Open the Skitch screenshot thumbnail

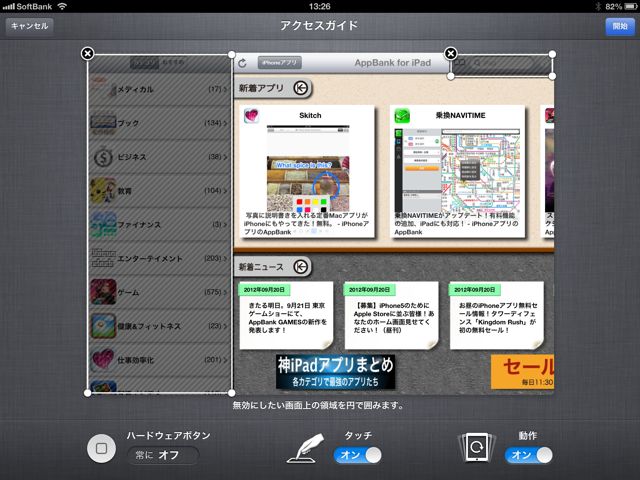308,168
